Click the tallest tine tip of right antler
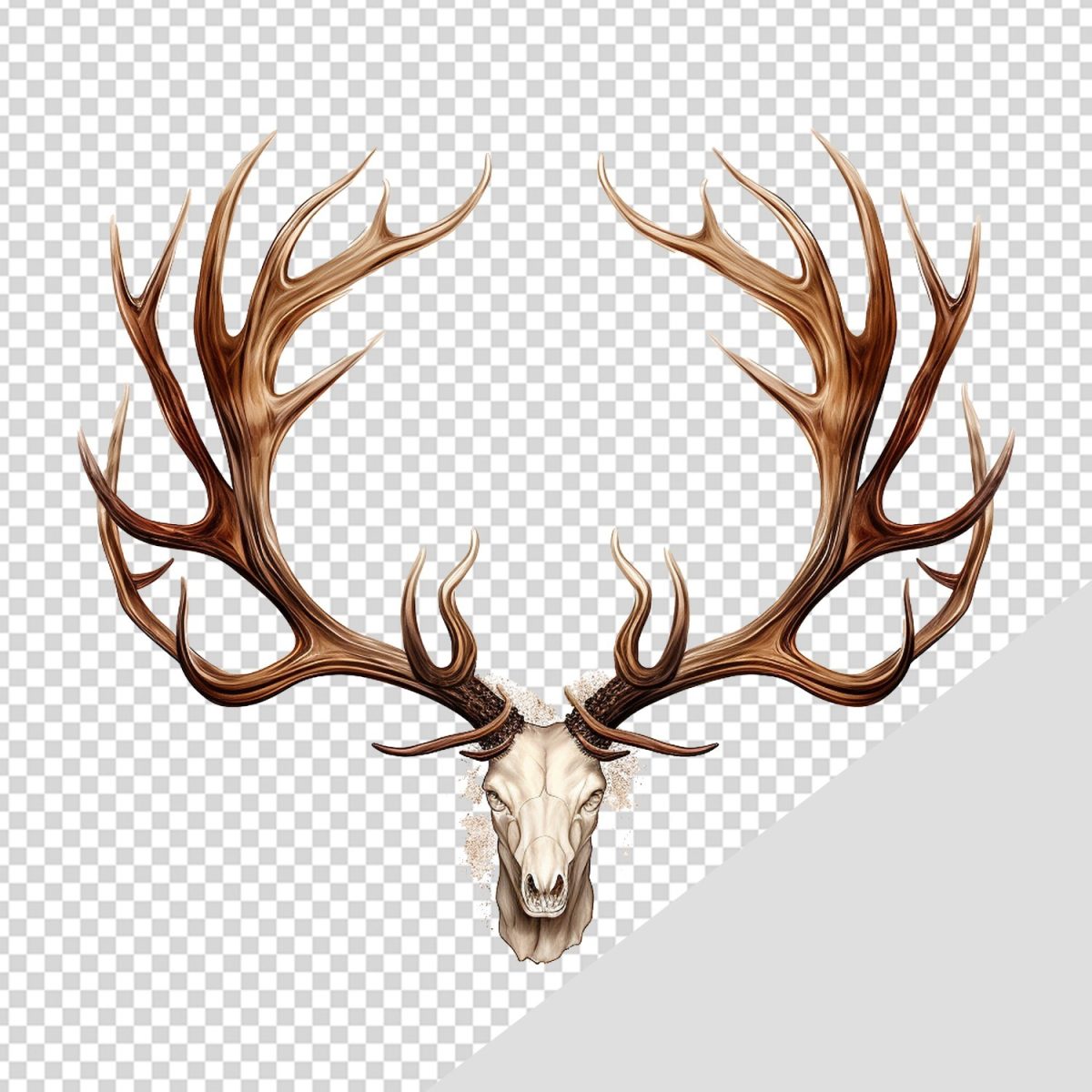The height and width of the screenshot is (1092, 1092). point(816,135)
